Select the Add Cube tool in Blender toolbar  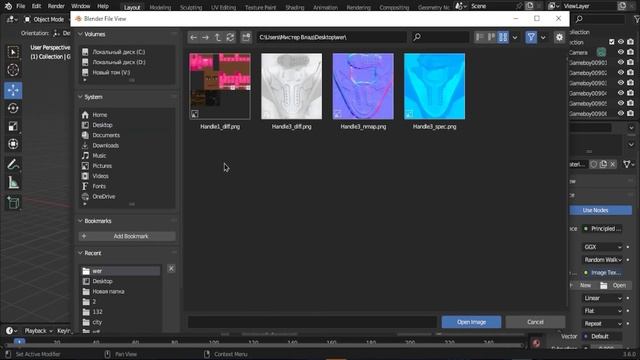(13, 203)
